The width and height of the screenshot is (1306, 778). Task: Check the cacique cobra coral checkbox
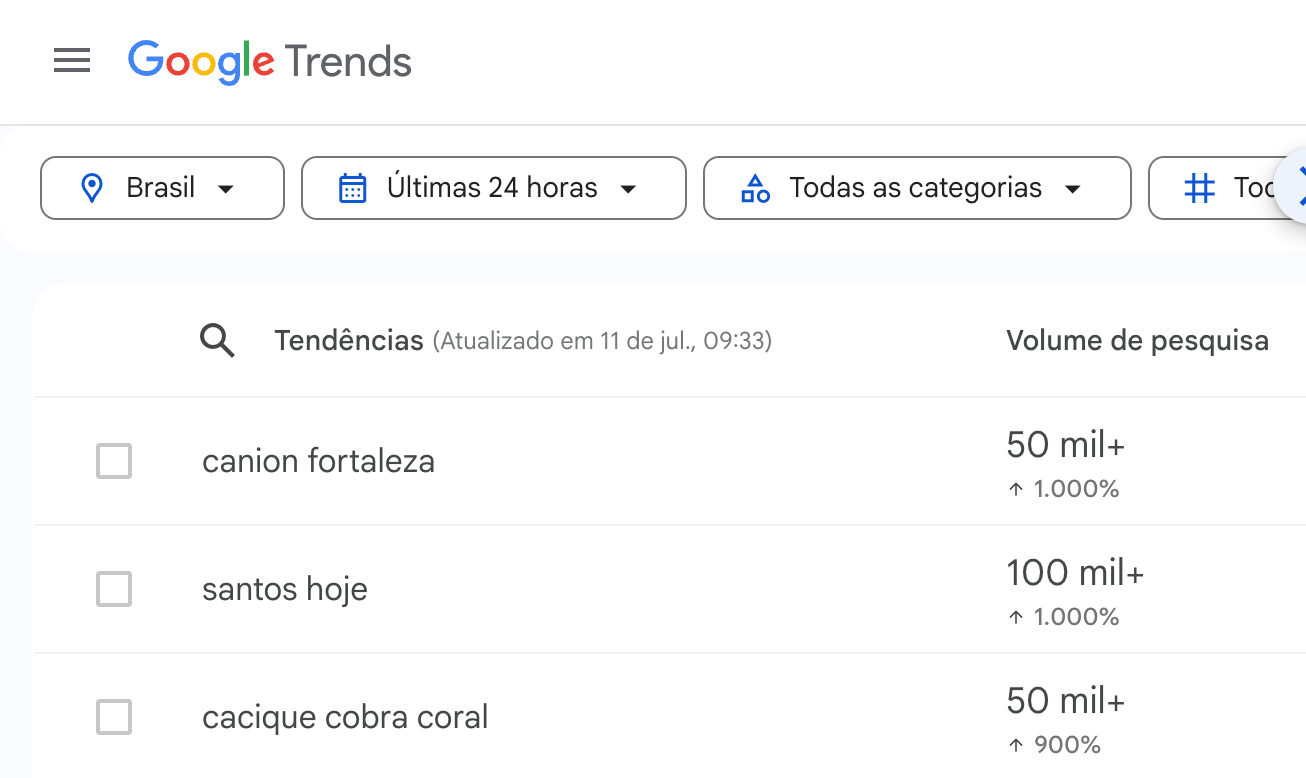pyautogui.click(x=114, y=717)
